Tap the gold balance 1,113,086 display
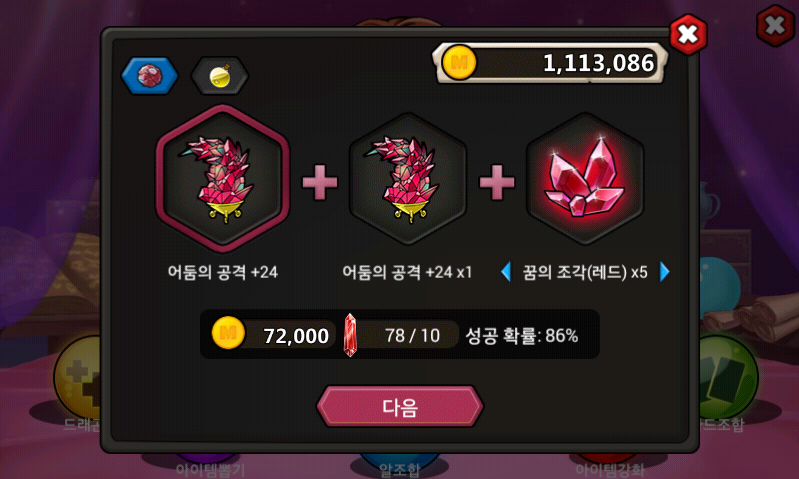 click(550, 63)
